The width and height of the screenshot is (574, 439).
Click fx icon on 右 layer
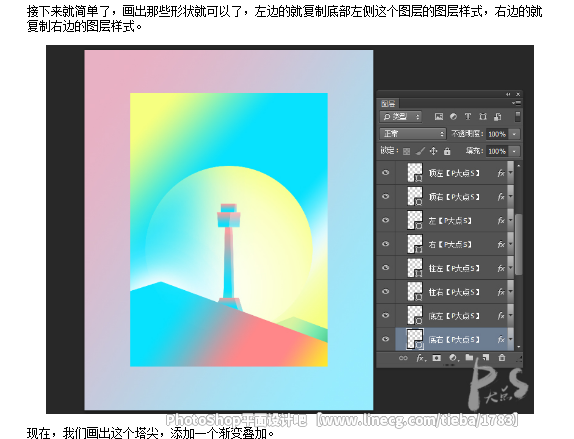[501, 245]
